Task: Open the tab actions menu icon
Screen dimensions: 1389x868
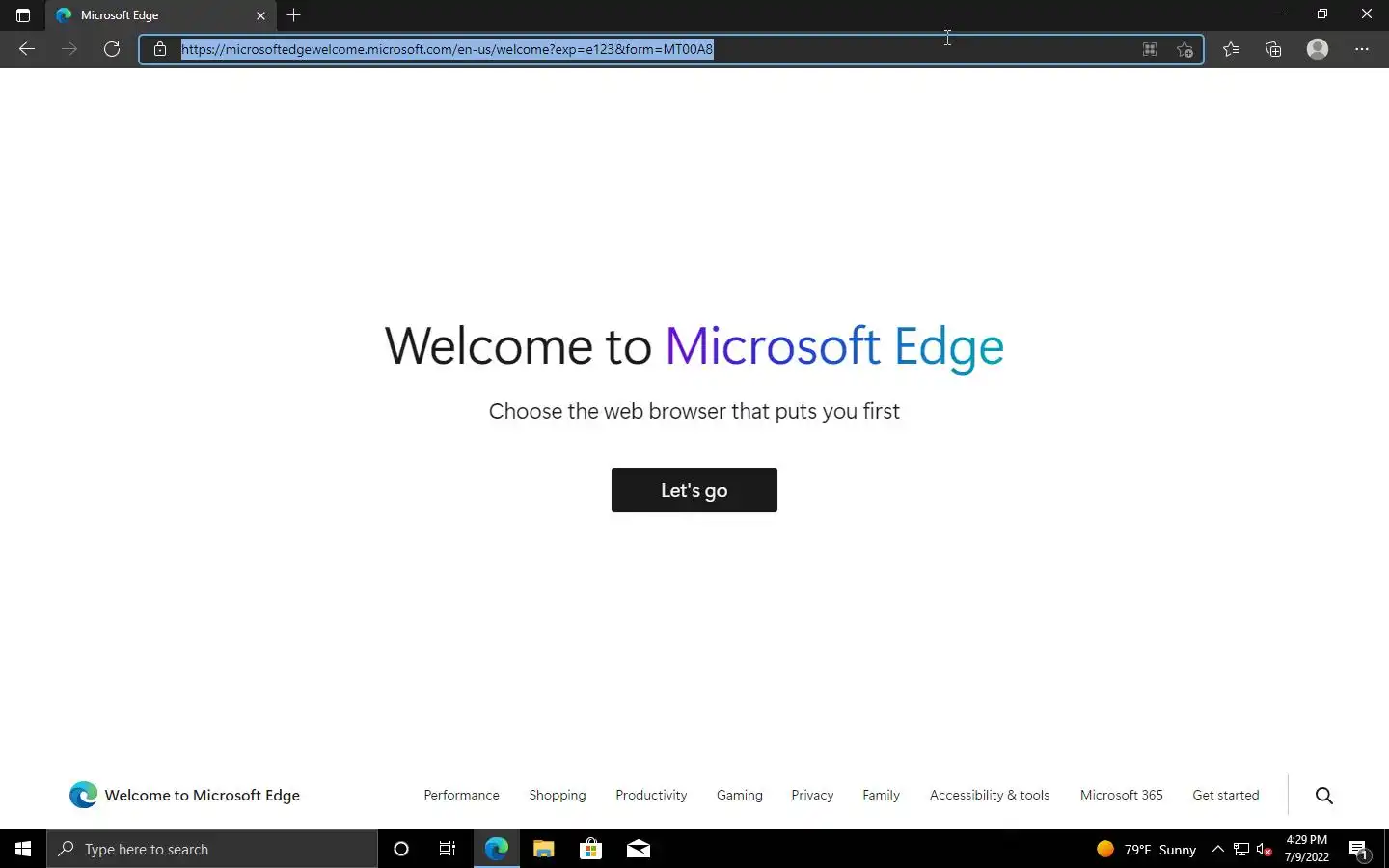Action: [23, 15]
